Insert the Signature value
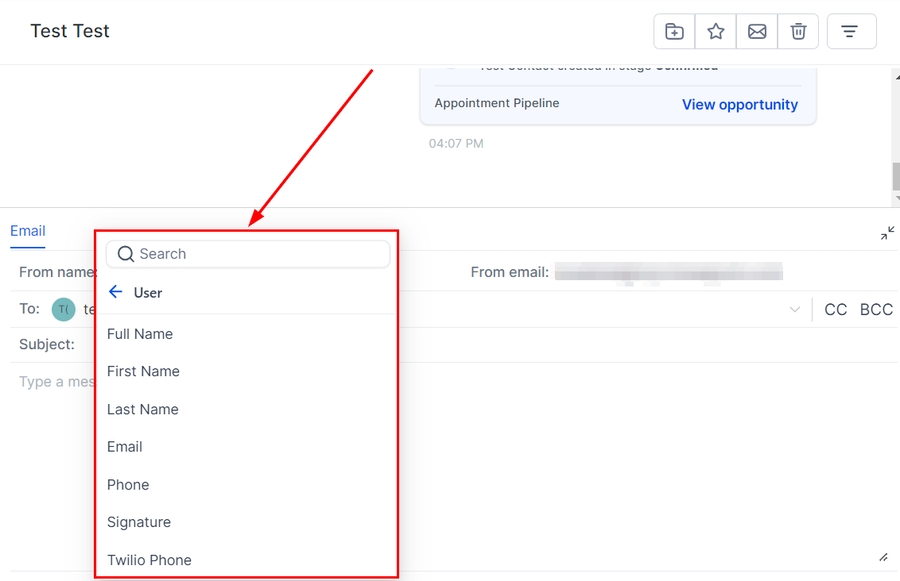The image size is (900, 581). click(139, 522)
